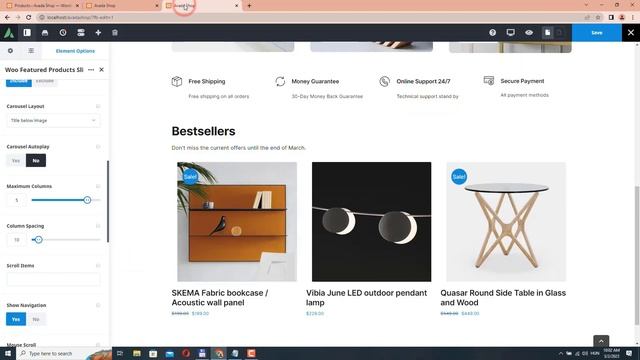Close the Woo Featured Products panel
The width and height of the screenshot is (640, 360).
pyautogui.click(x=102, y=70)
